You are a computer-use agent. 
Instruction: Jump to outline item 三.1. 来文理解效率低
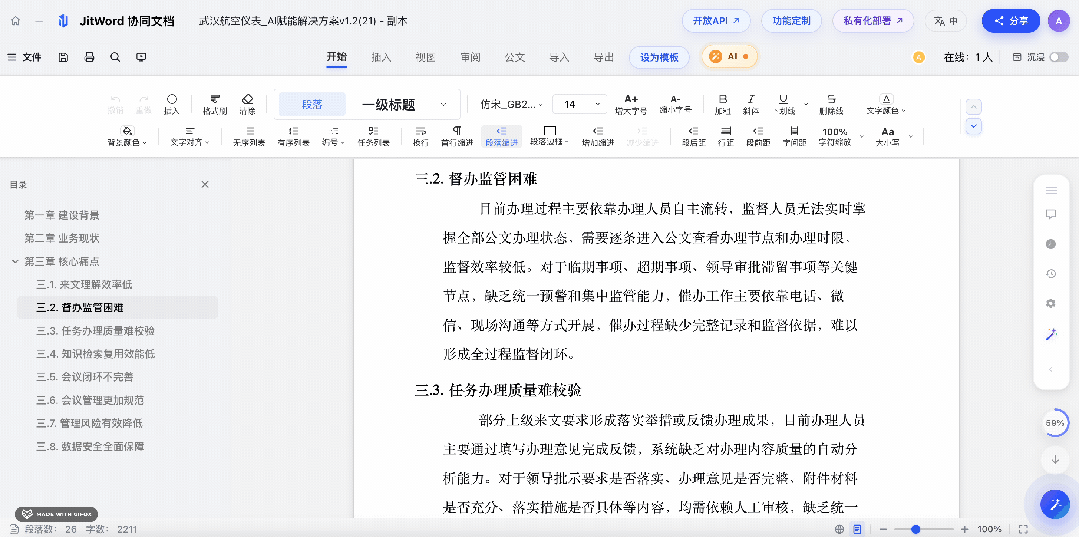85,284
